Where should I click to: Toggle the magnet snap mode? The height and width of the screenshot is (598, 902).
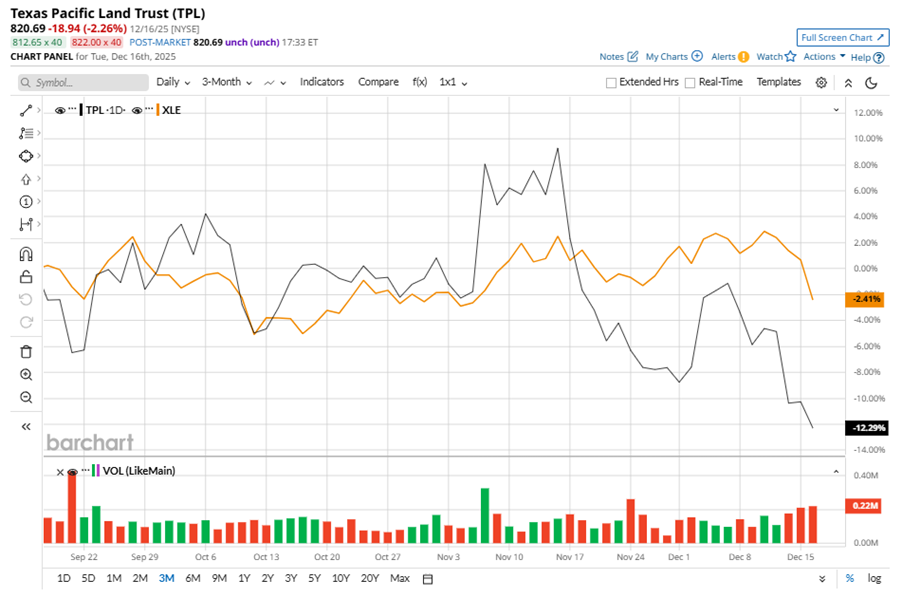26,254
